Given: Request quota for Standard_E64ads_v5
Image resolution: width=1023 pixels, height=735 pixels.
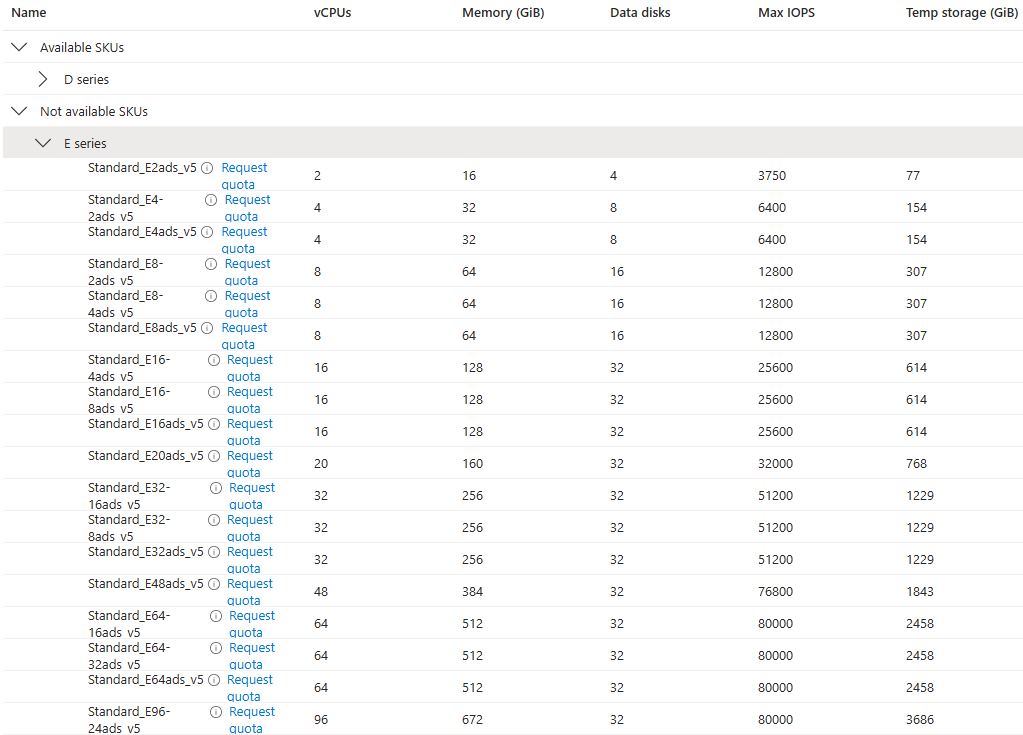Looking at the screenshot, I should 250,688.
